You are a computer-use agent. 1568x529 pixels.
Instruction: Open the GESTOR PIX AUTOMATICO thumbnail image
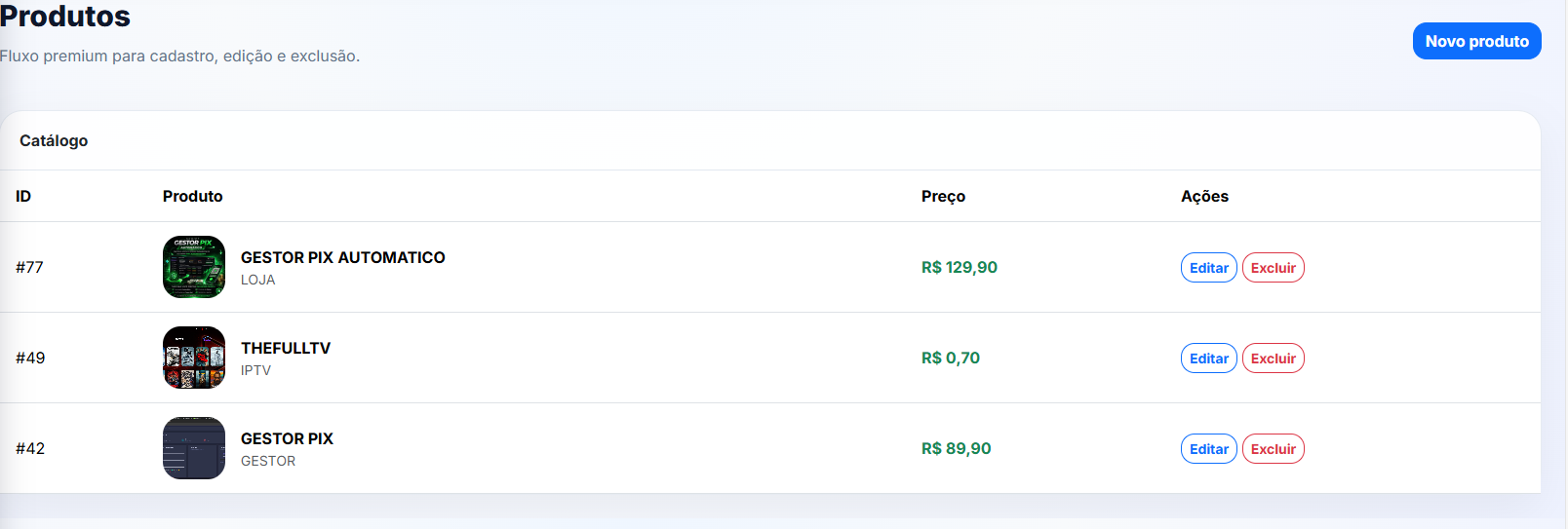click(x=194, y=267)
